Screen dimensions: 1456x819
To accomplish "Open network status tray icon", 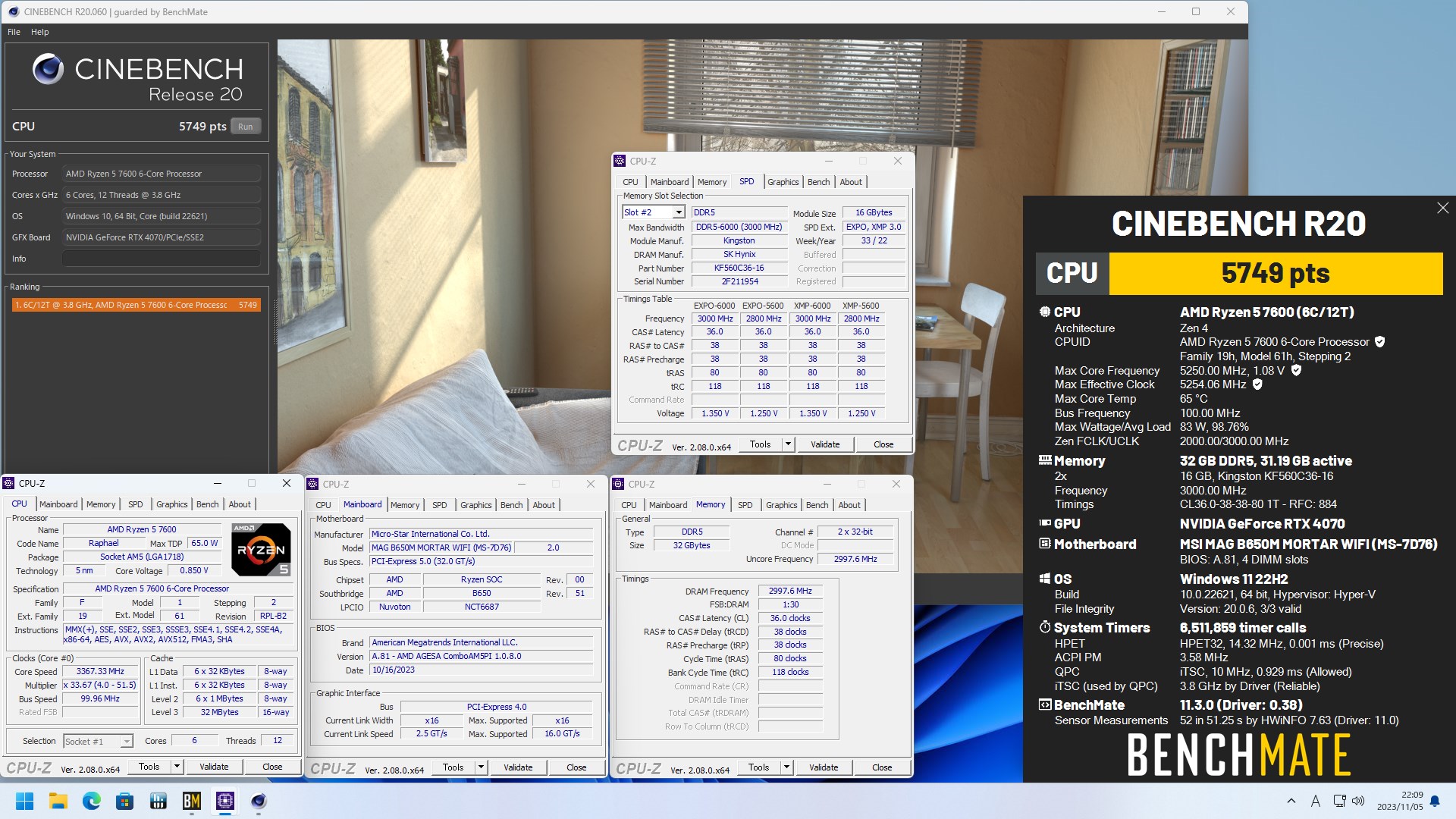I will point(1339,801).
